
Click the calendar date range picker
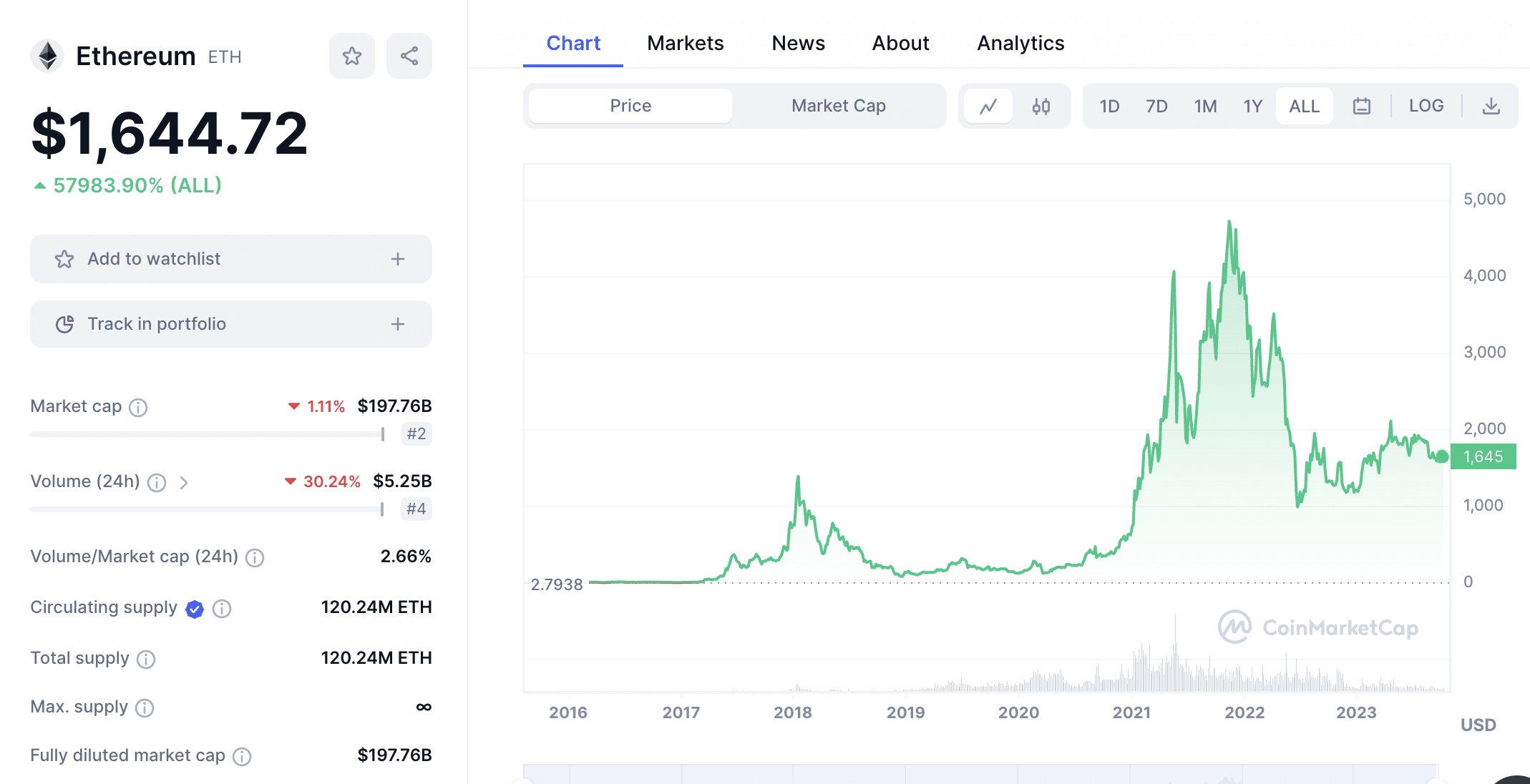tap(1361, 105)
